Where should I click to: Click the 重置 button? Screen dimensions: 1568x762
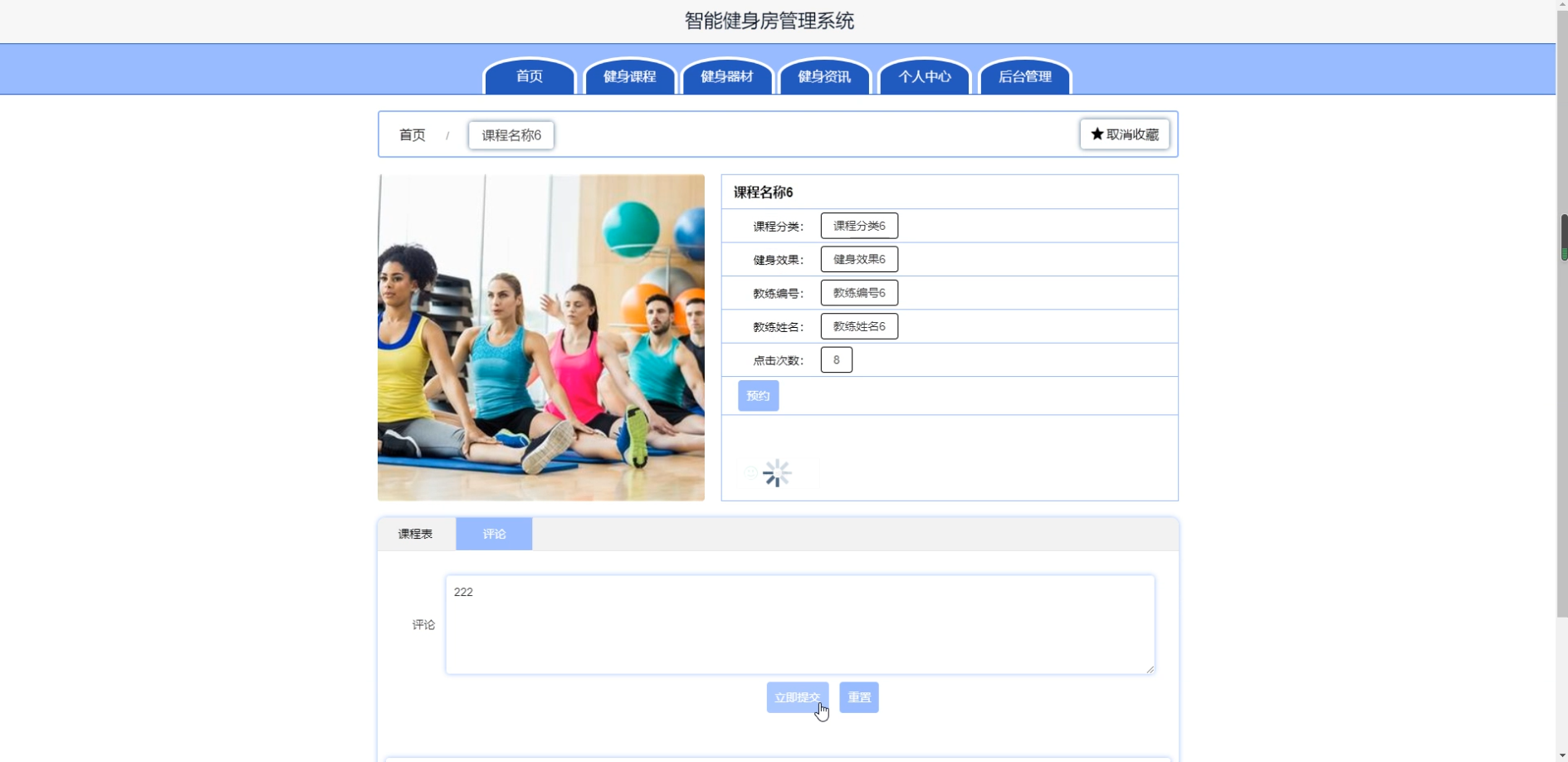click(x=859, y=697)
